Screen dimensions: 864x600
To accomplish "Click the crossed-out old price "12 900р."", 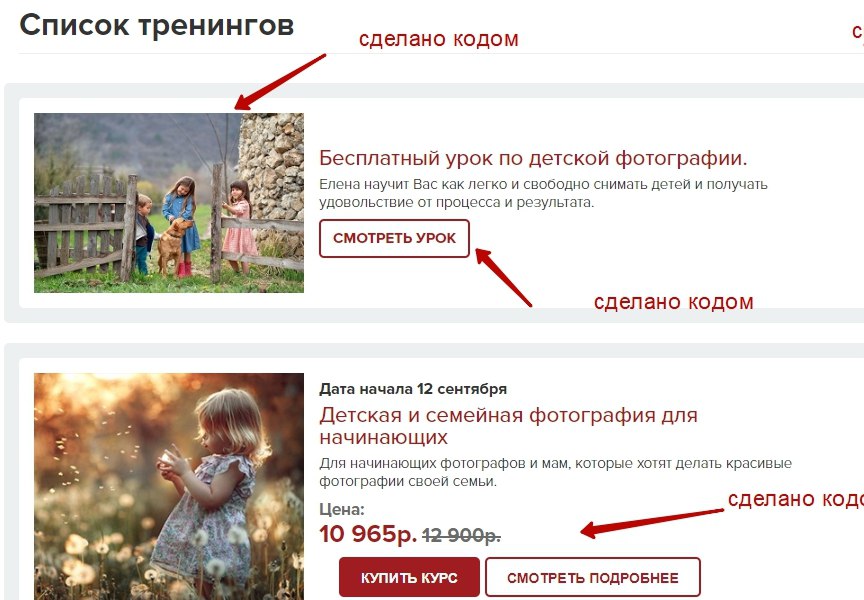I will (x=461, y=535).
